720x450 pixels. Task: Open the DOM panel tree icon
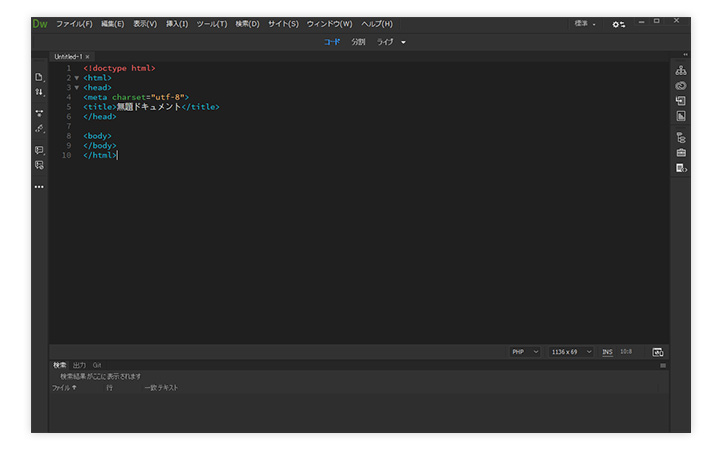pyautogui.click(x=681, y=137)
